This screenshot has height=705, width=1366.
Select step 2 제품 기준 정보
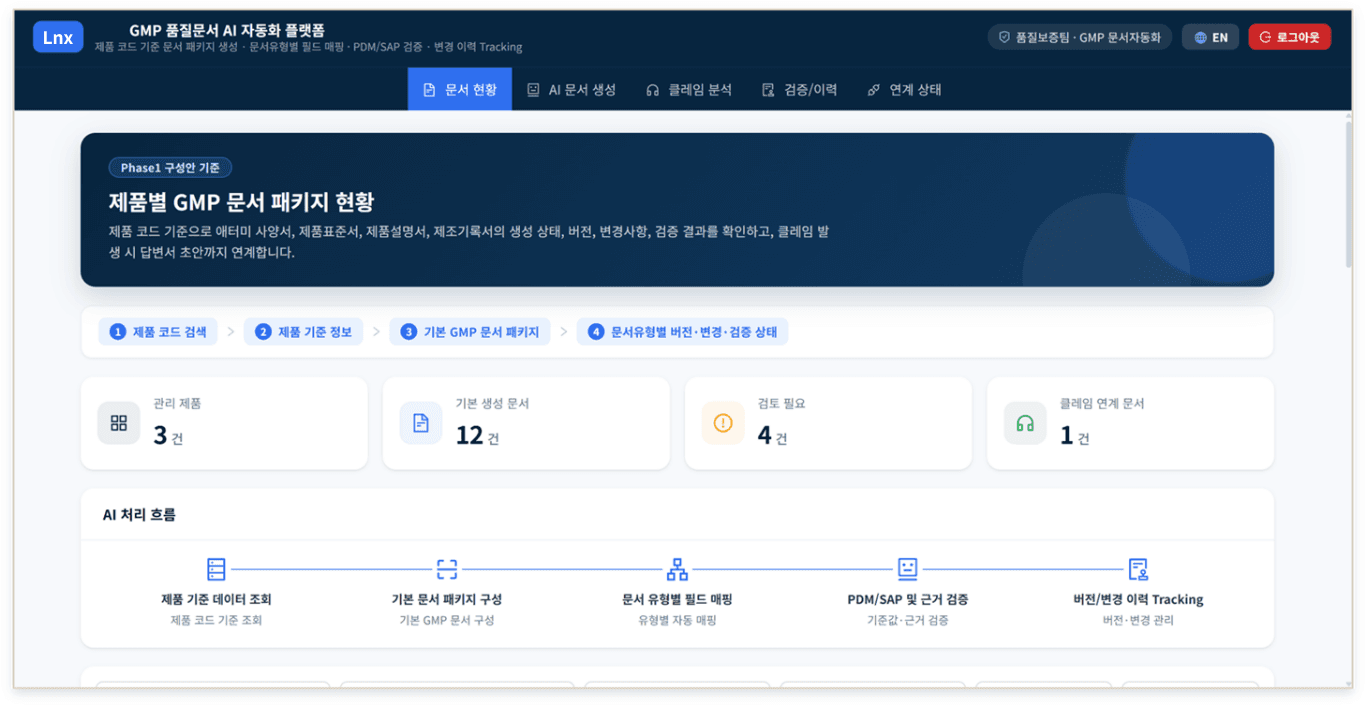pyautogui.click(x=304, y=332)
